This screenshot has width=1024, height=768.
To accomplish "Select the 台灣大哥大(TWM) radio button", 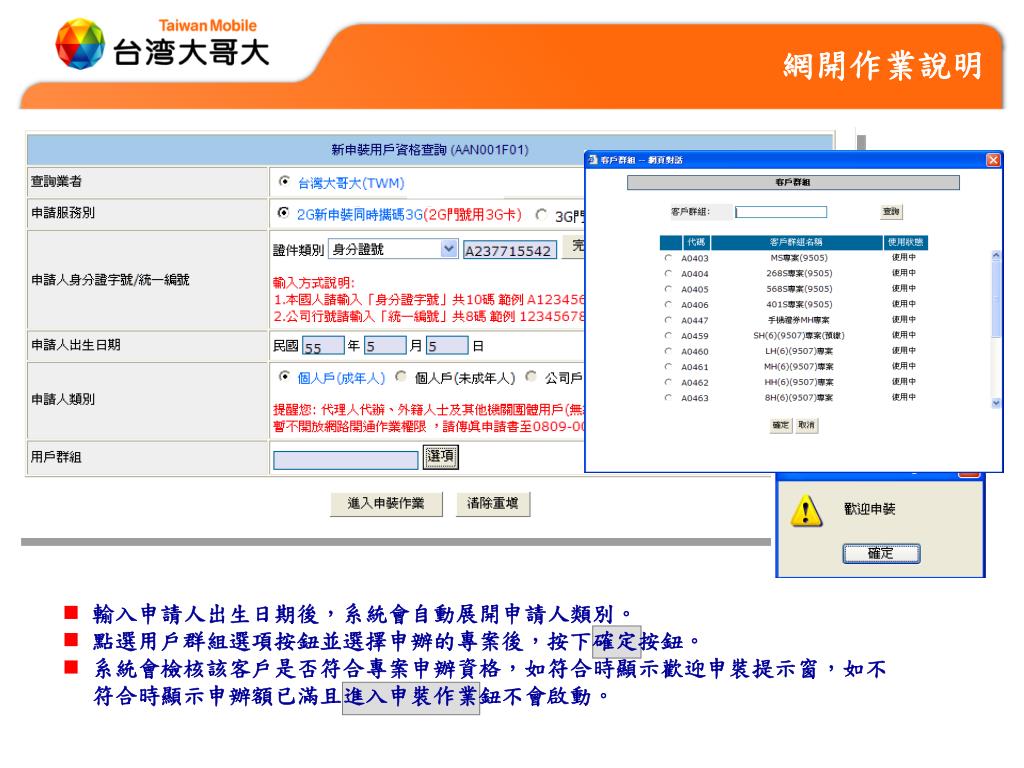I will click(x=284, y=182).
